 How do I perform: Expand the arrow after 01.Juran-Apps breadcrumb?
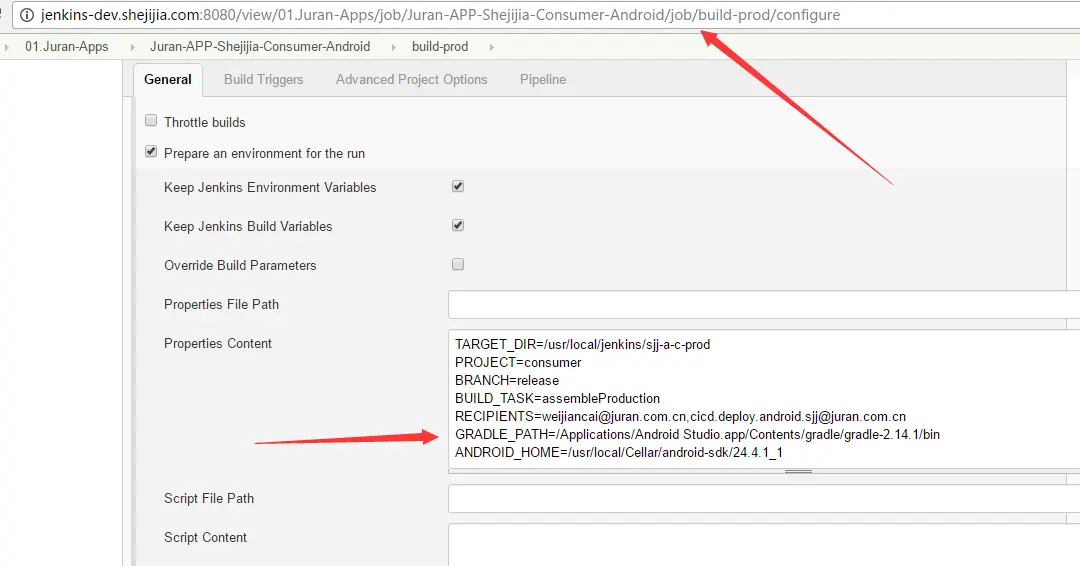click(132, 47)
